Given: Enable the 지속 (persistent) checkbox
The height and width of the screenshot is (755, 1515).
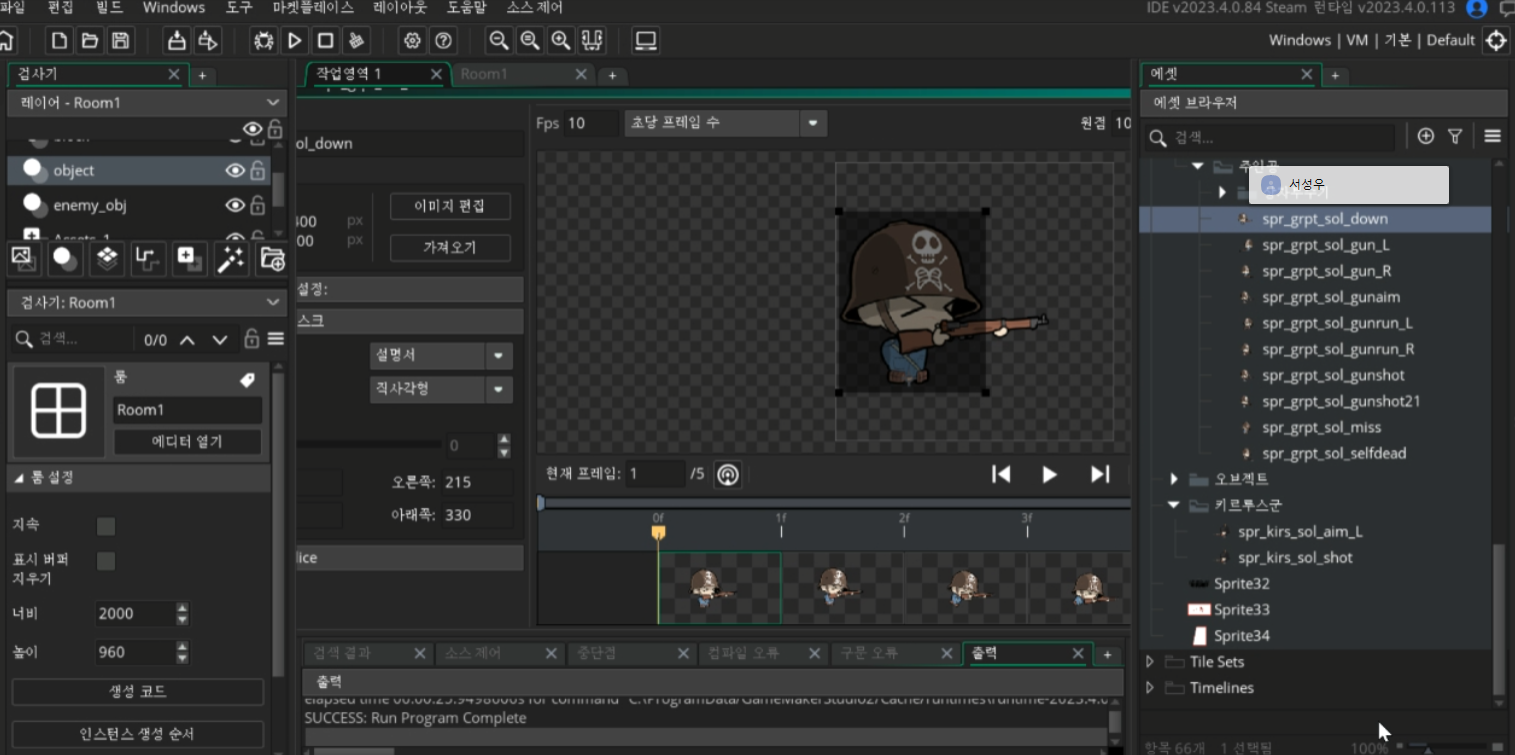Looking at the screenshot, I should [x=106, y=526].
